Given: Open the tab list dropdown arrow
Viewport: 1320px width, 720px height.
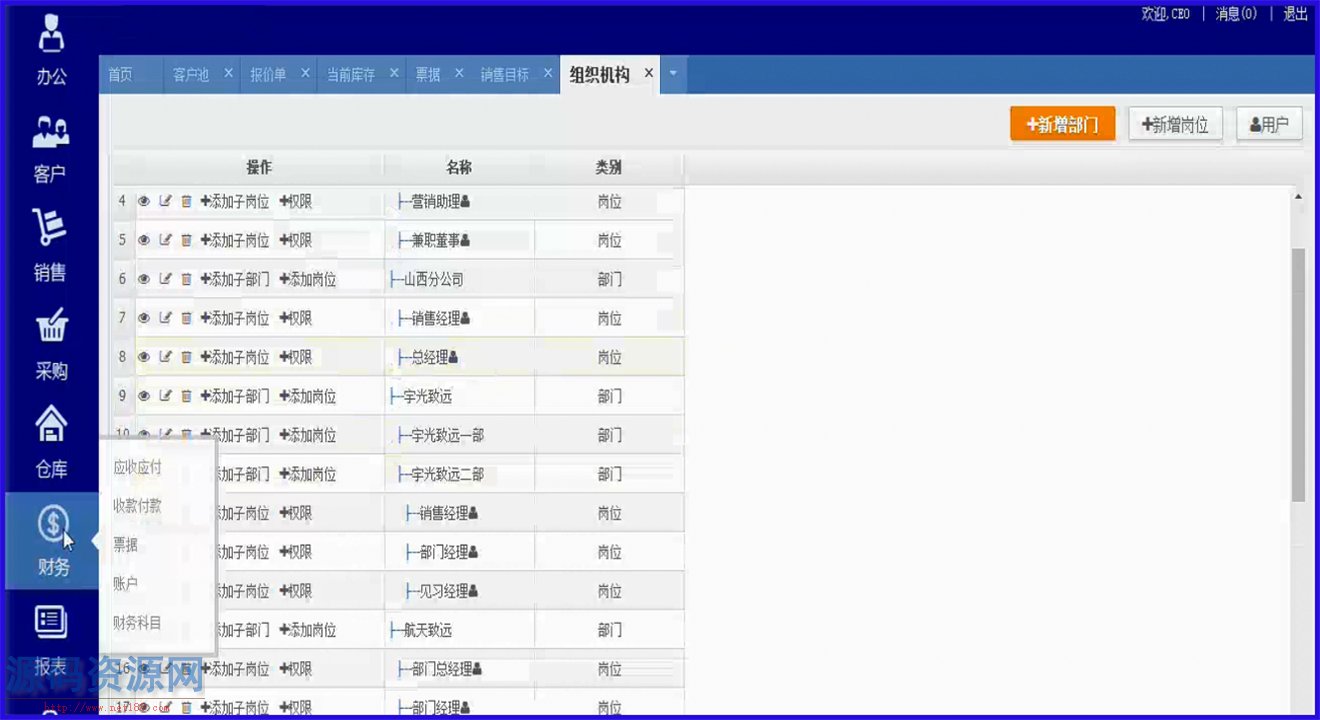Looking at the screenshot, I should [x=673, y=74].
